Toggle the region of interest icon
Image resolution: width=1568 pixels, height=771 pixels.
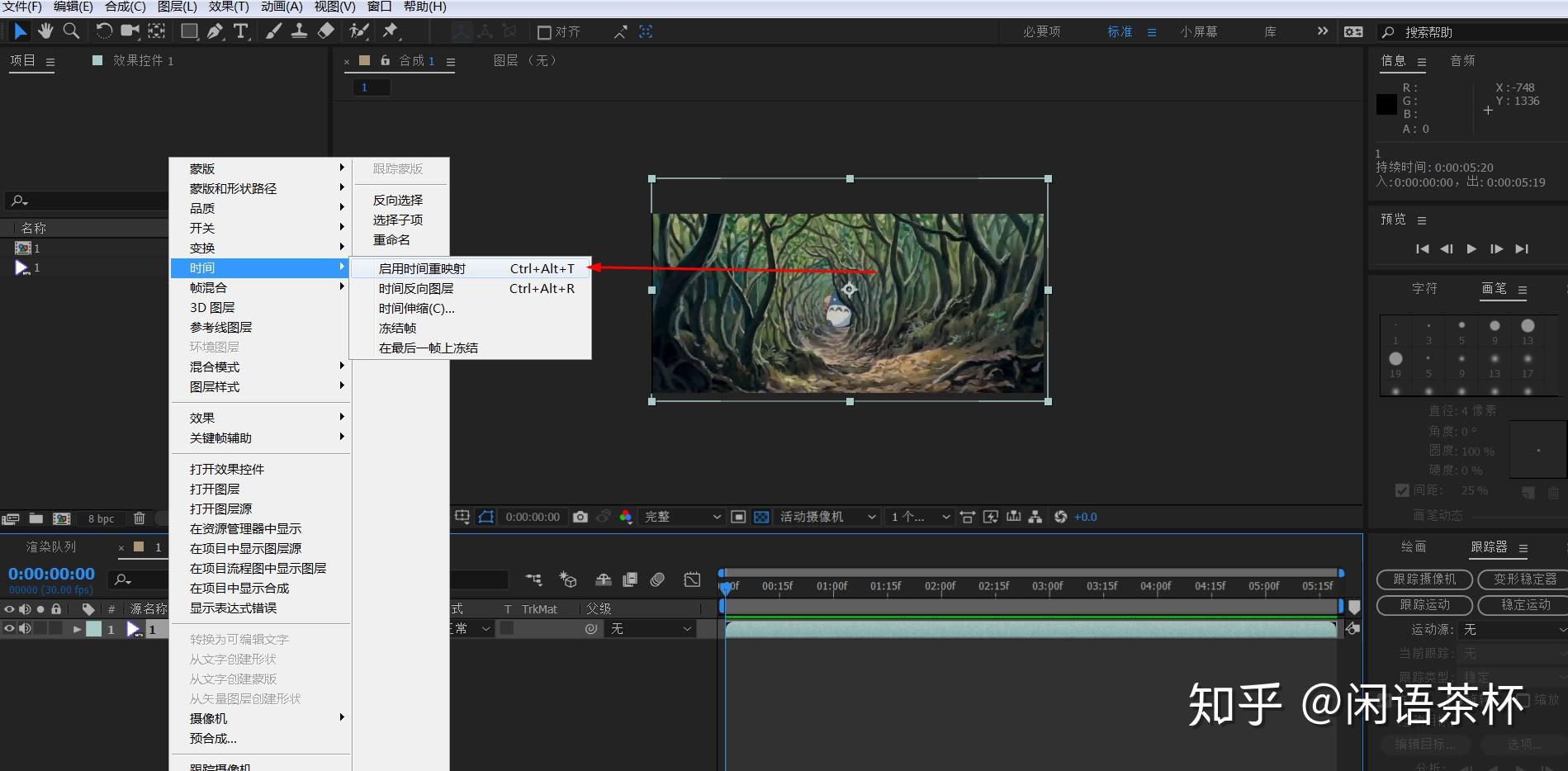[x=738, y=517]
